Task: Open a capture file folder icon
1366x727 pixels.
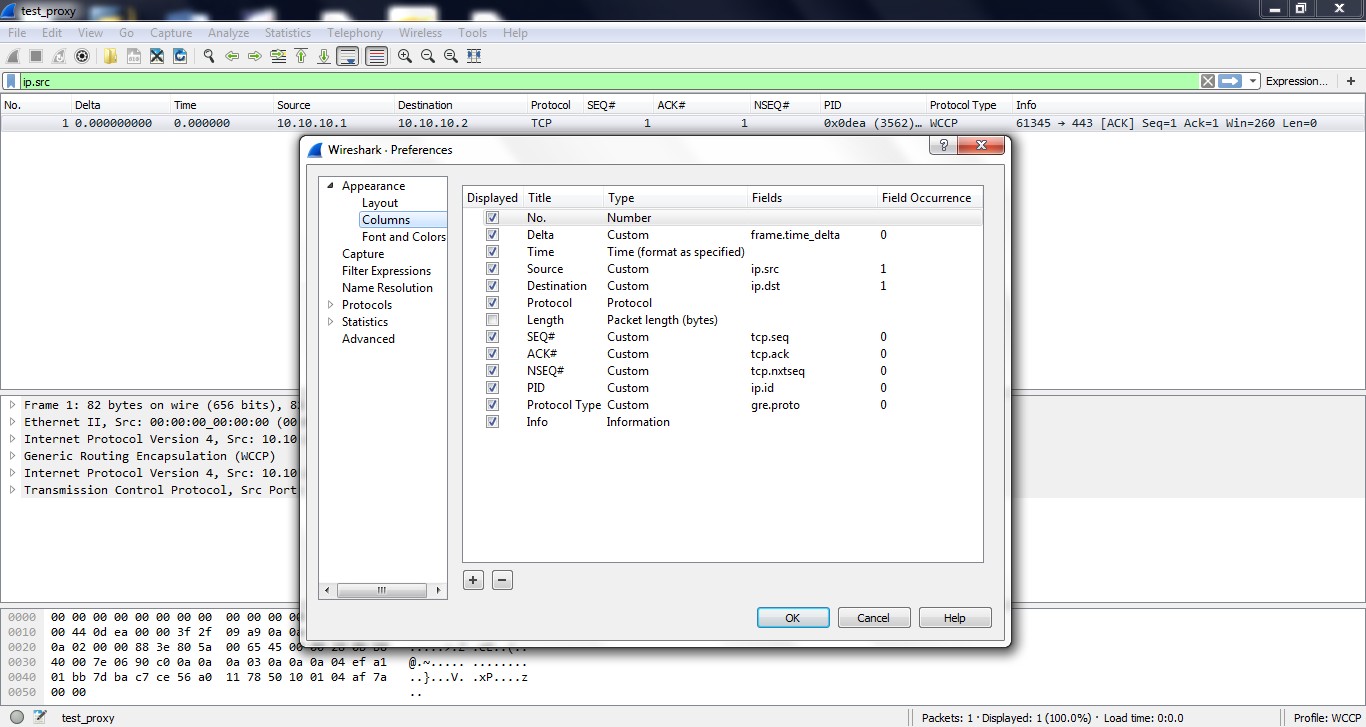Action: 111,56
